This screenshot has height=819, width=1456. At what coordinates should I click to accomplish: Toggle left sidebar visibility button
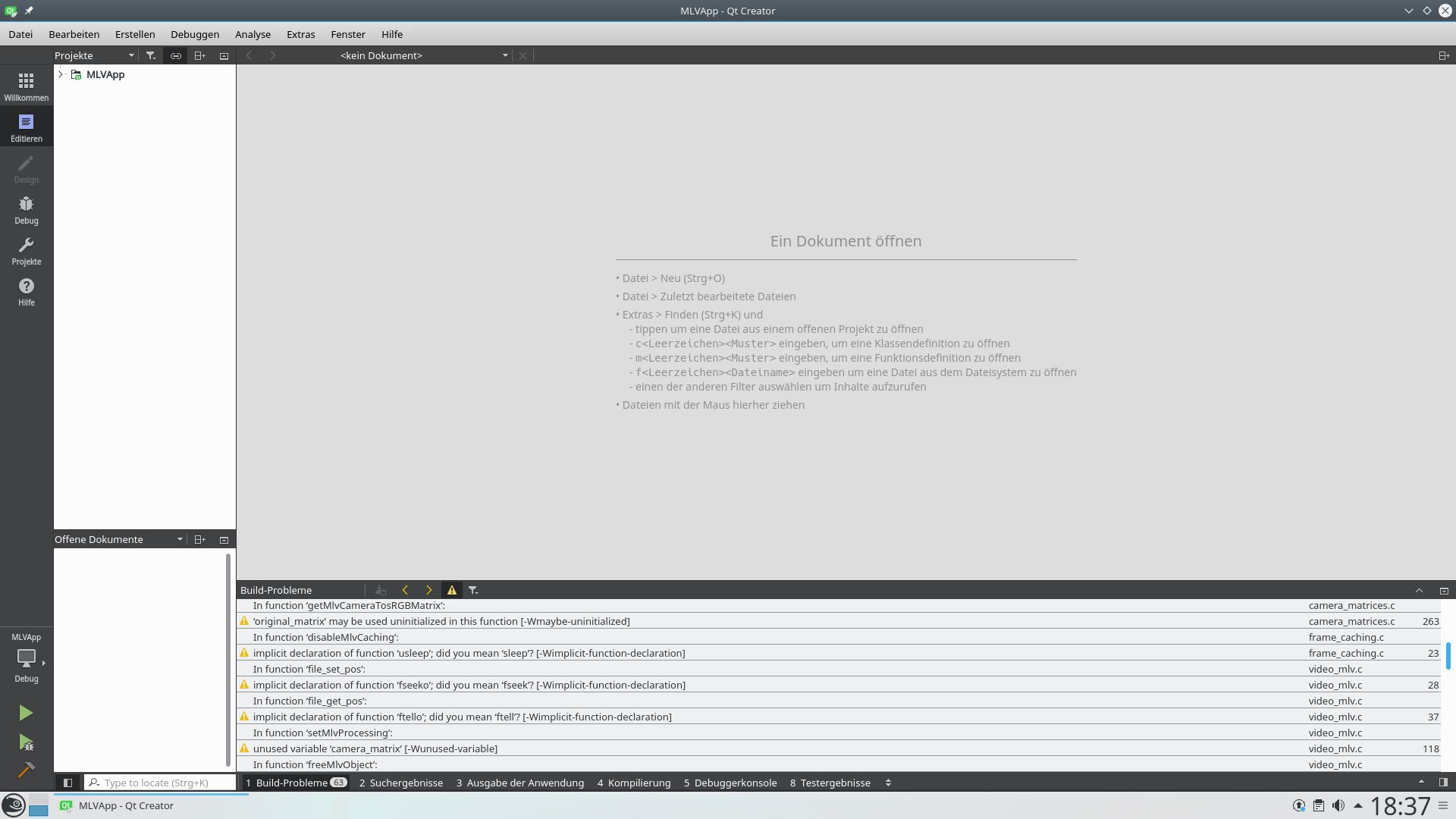point(67,783)
